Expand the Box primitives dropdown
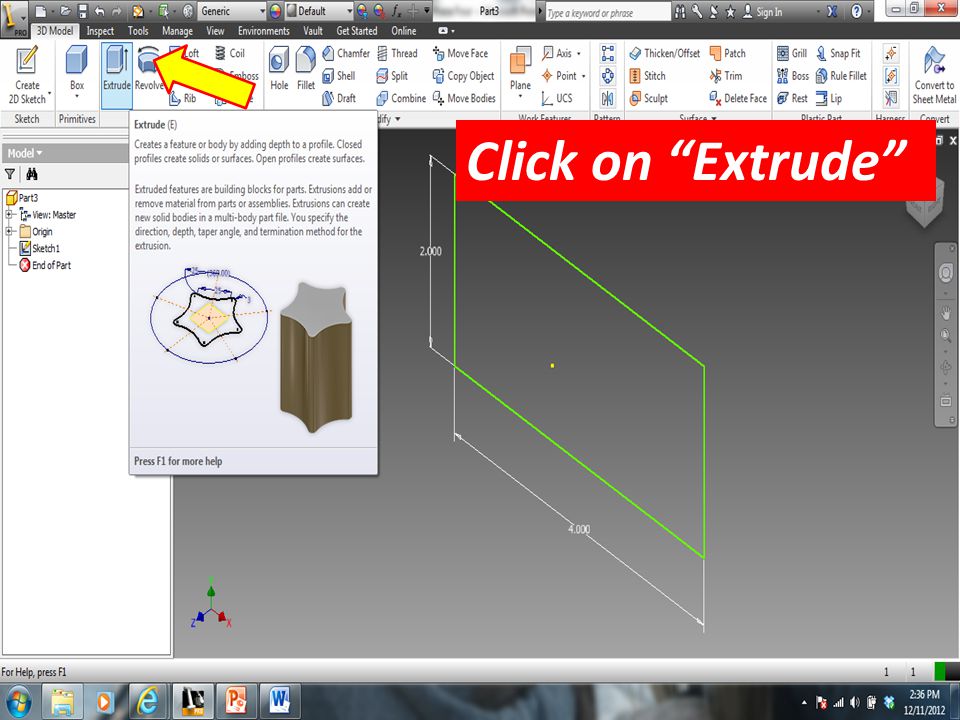The height and width of the screenshot is (720, 960). click(x=77, y=96)
